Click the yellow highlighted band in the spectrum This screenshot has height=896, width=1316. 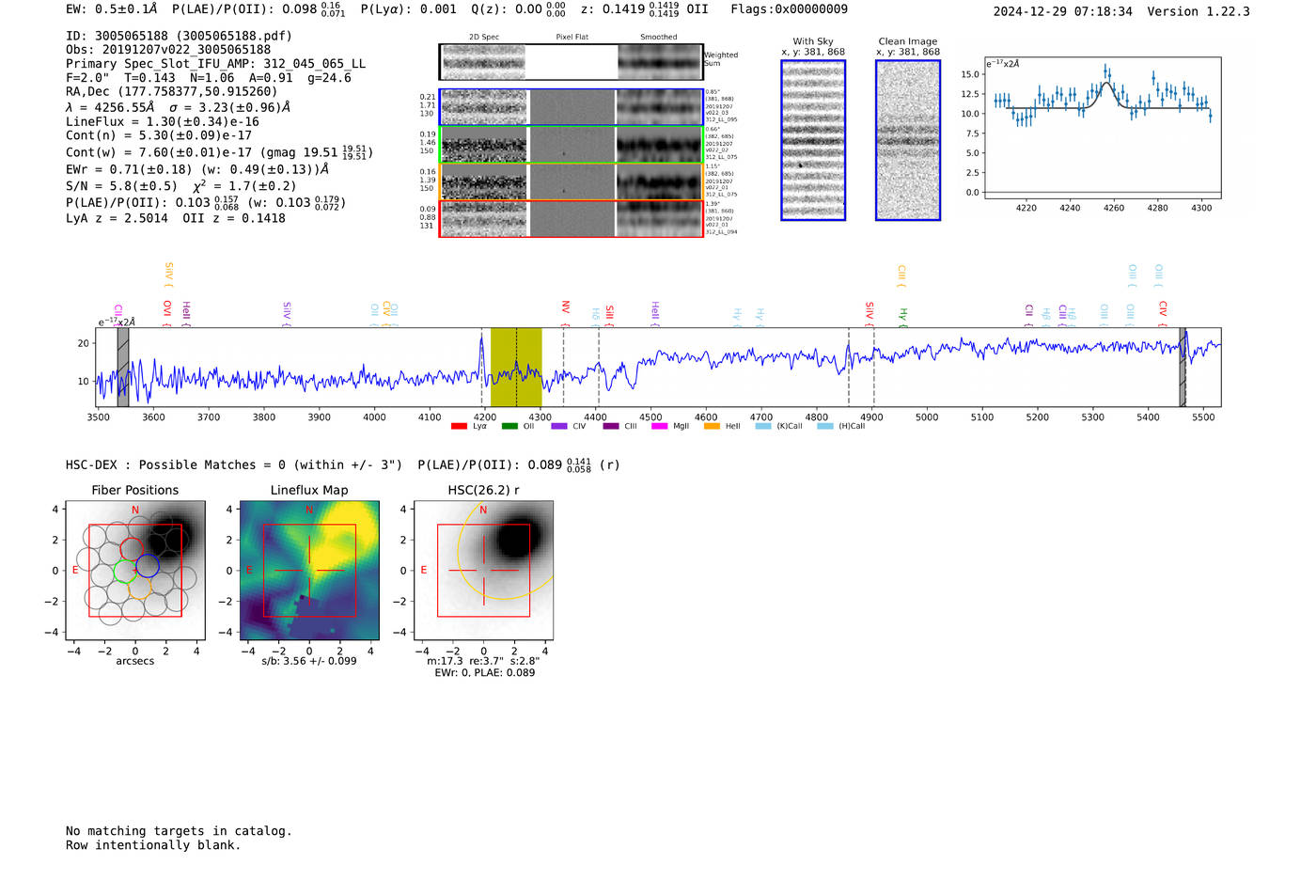click(x=516, y=368)
